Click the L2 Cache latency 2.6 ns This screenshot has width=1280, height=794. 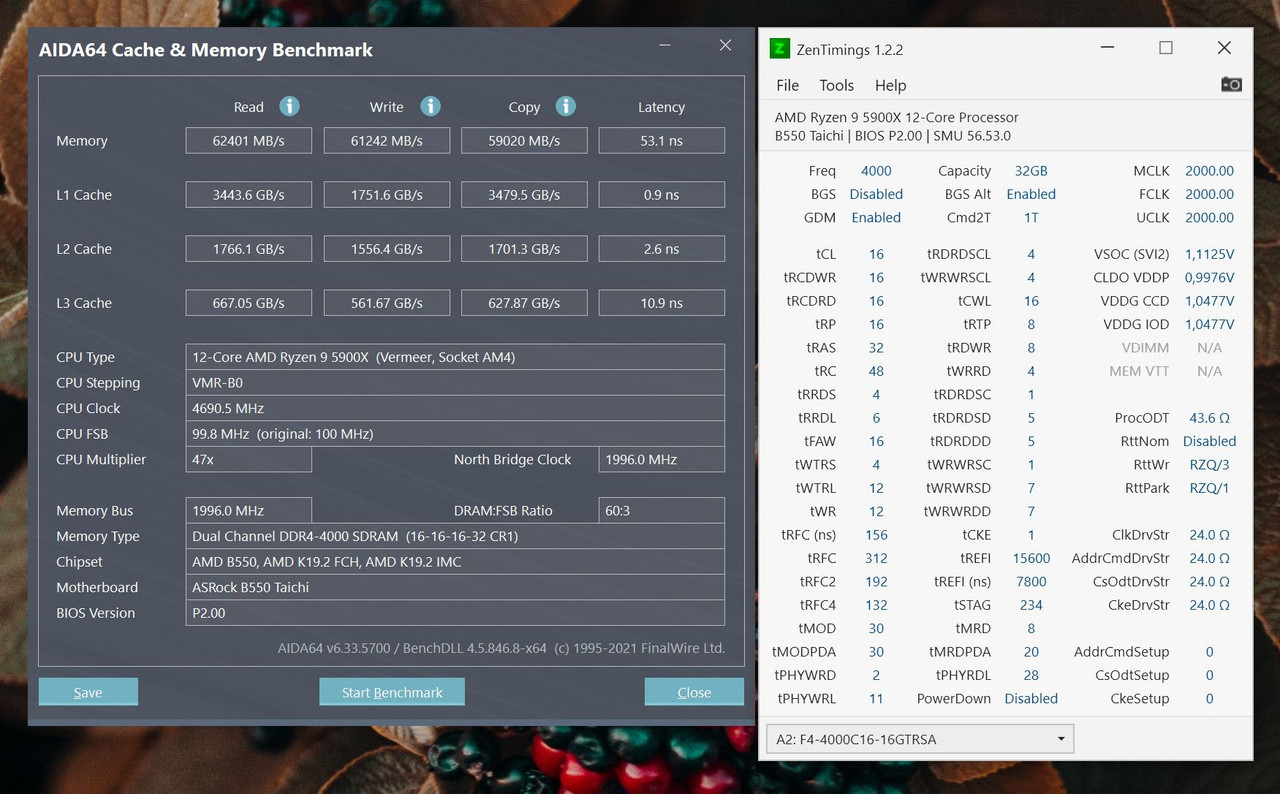(x=662, y=249)
